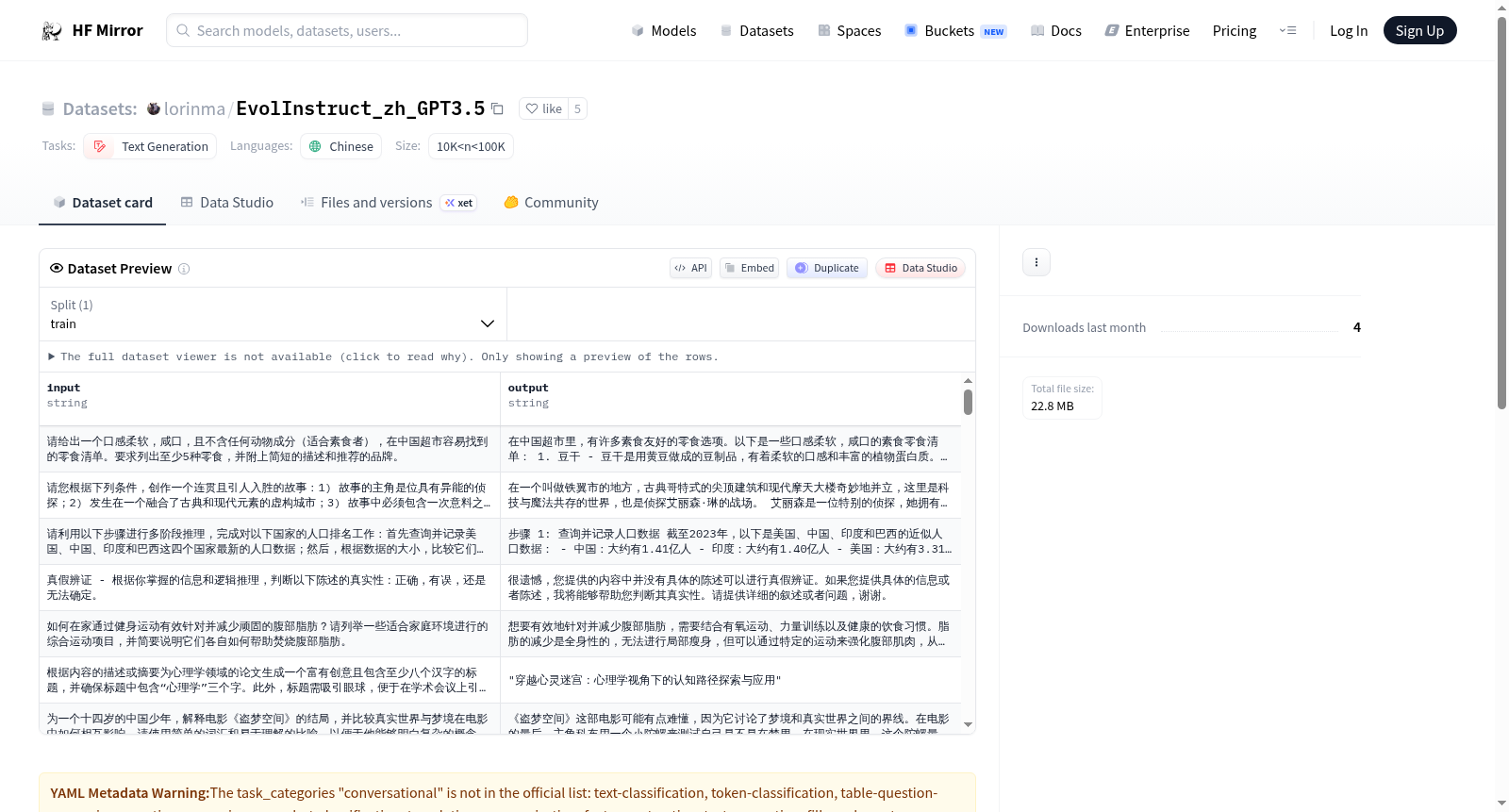Open the Datasets page

pyautogui.click(x=756, y=30)
